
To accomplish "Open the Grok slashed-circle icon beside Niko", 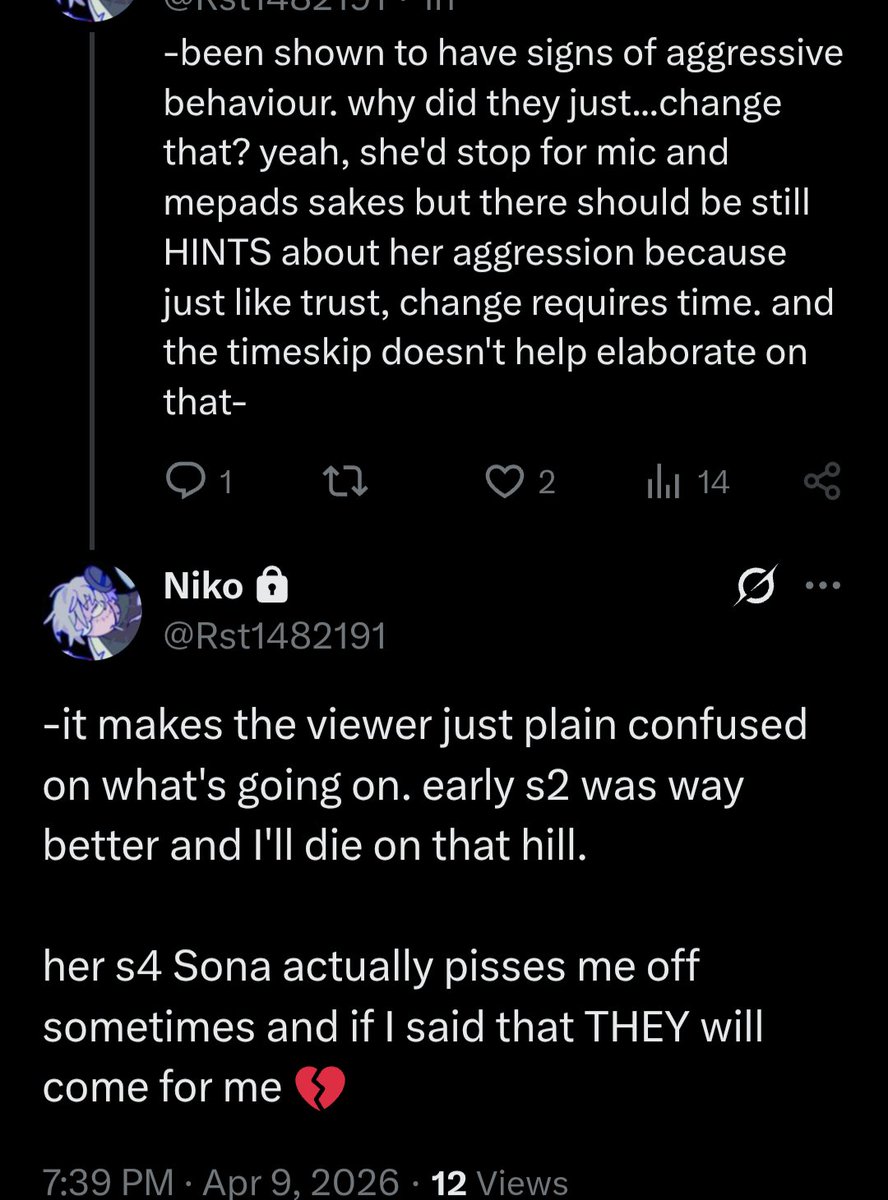I will 756,587.
